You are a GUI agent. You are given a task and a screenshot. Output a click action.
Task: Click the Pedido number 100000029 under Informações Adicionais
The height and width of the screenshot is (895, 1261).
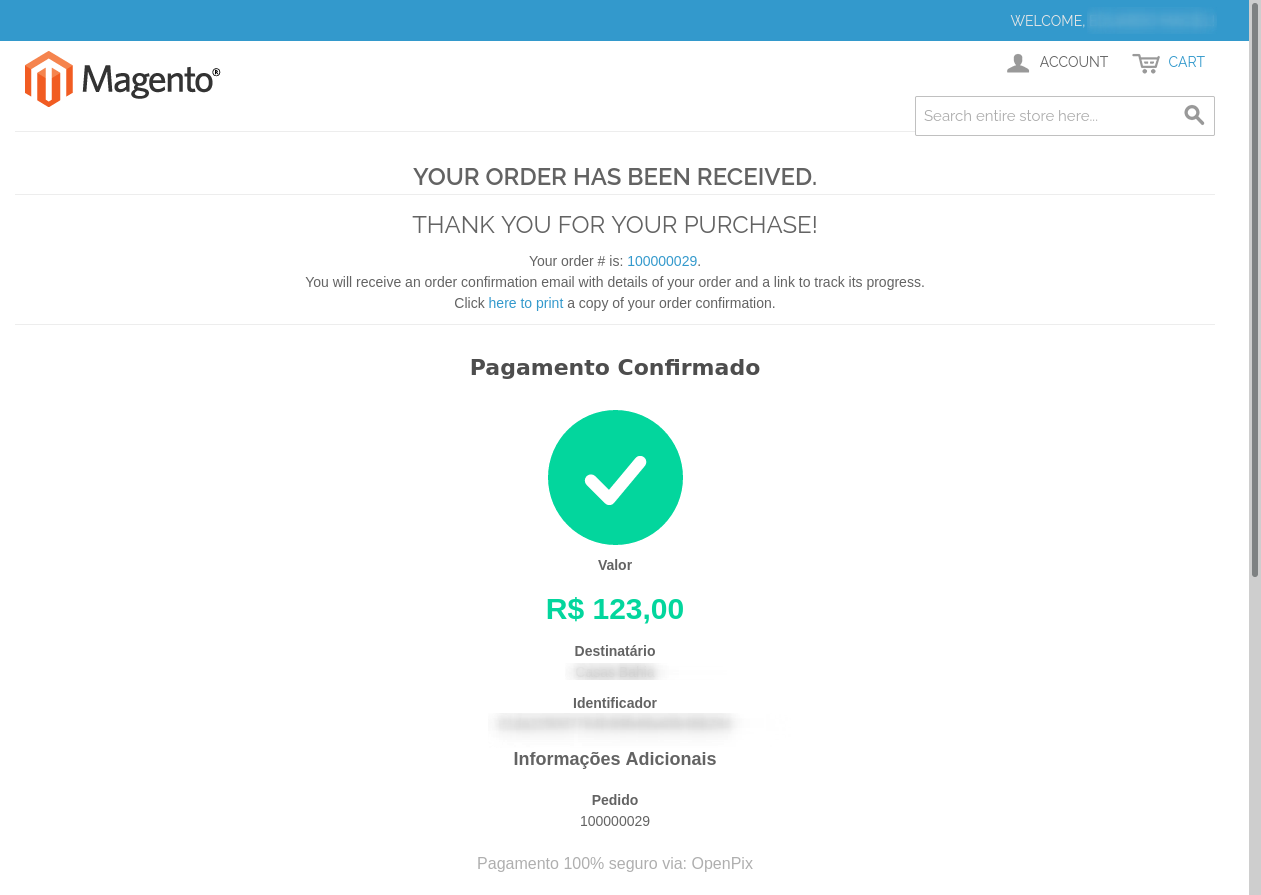click(x=615, y=821)
